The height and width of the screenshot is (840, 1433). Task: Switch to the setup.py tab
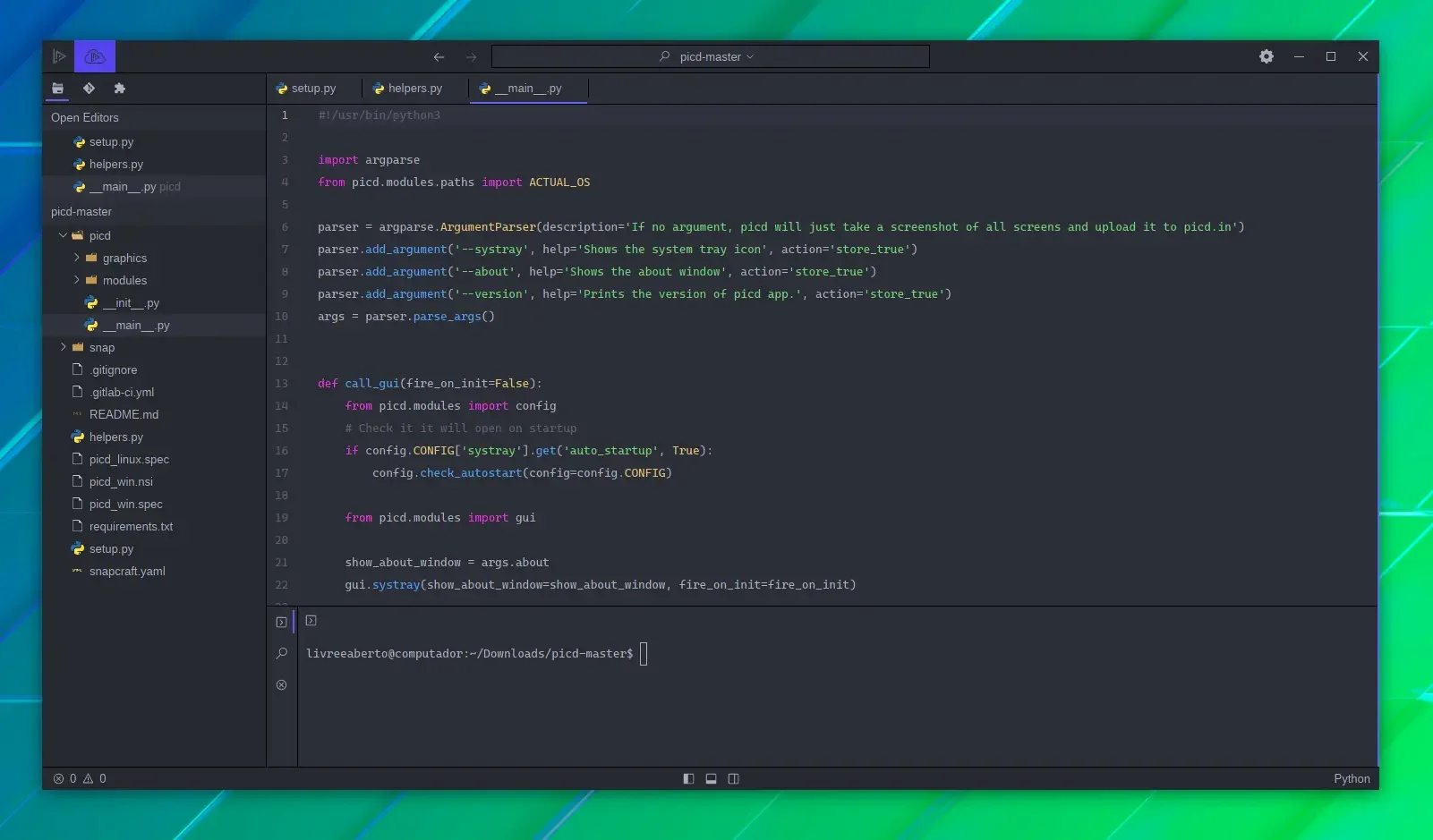pyautogui.click(x=306, y=89)
